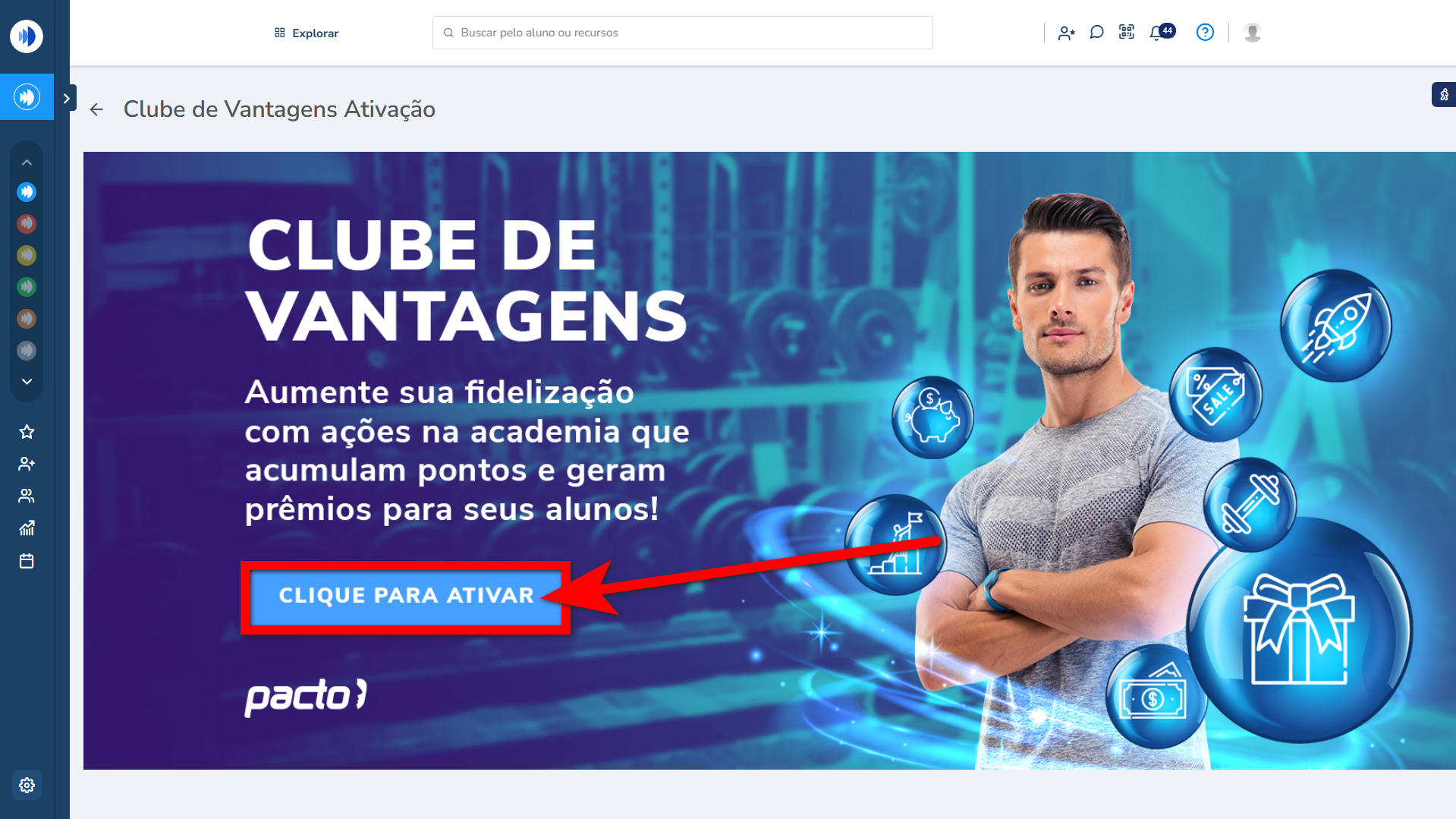Go back using the left arrow
The height and width of the screenshot is (819, 1456).
(x=96, y=109)
